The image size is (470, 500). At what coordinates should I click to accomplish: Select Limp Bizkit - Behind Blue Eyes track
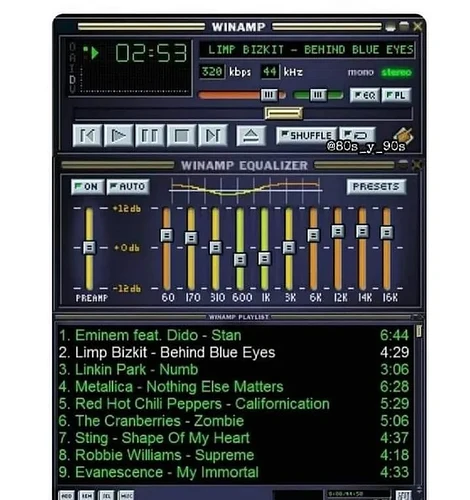click(234, 352)
